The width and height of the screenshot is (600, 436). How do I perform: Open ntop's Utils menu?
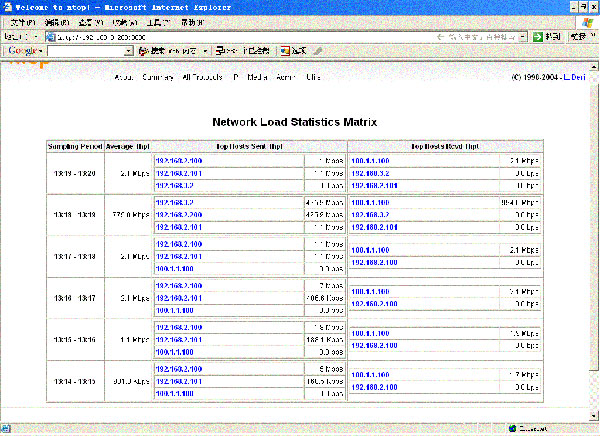click(313, 77)
